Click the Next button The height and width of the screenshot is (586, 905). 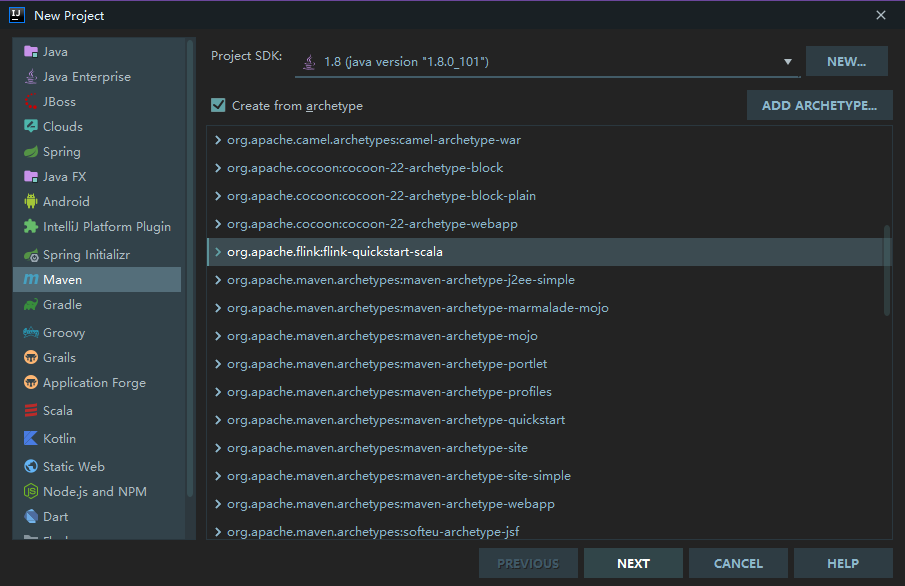[633, 564]
